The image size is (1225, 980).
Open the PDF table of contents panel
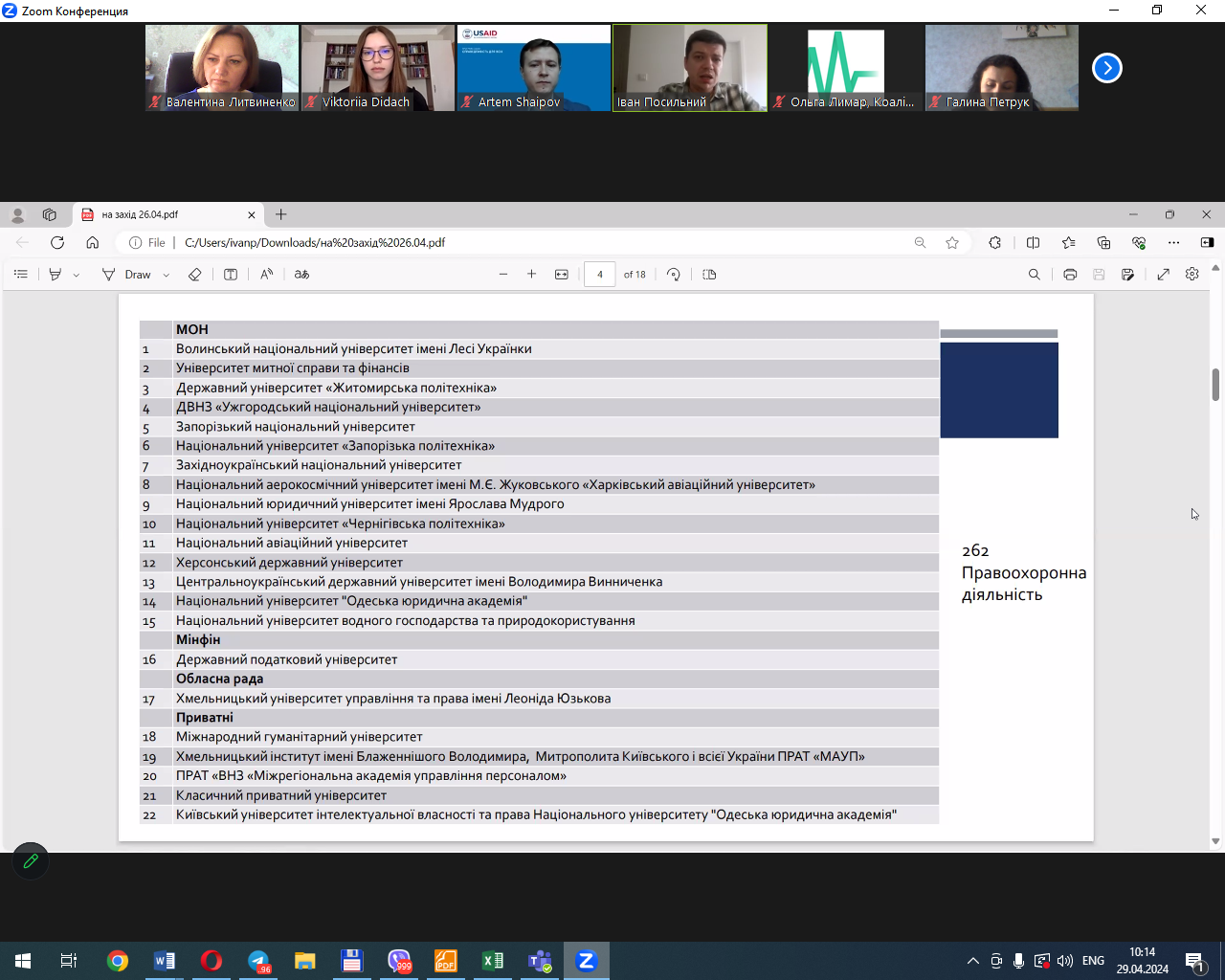pyautogui.click(x=21, y=275)
